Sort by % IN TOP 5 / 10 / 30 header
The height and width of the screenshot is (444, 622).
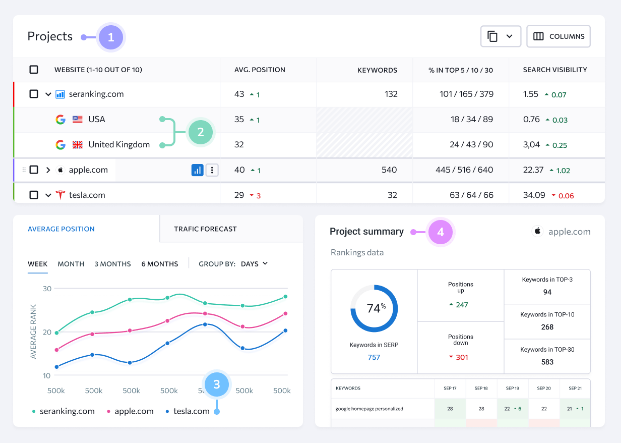tap(461, 70)
